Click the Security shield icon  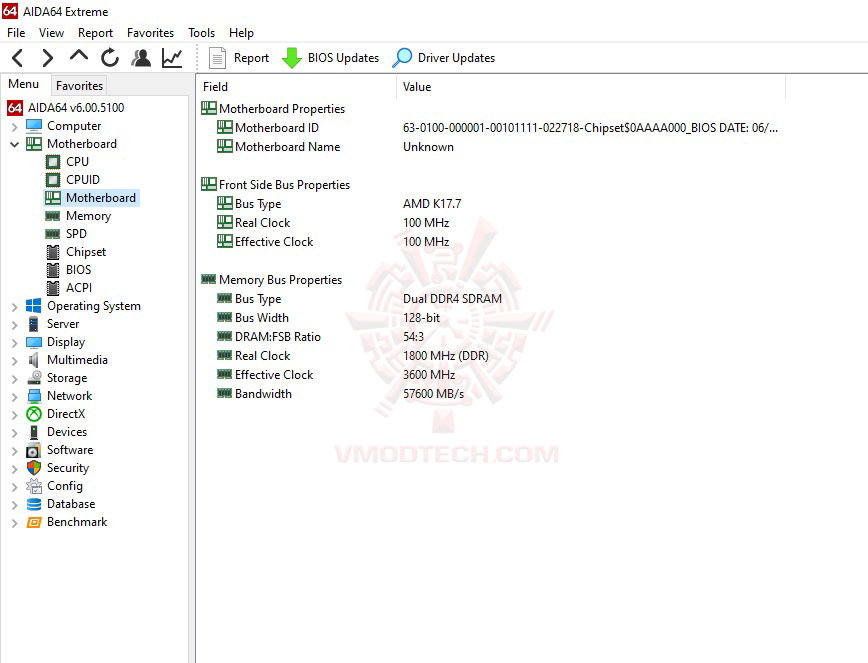(x=34, y=468)
